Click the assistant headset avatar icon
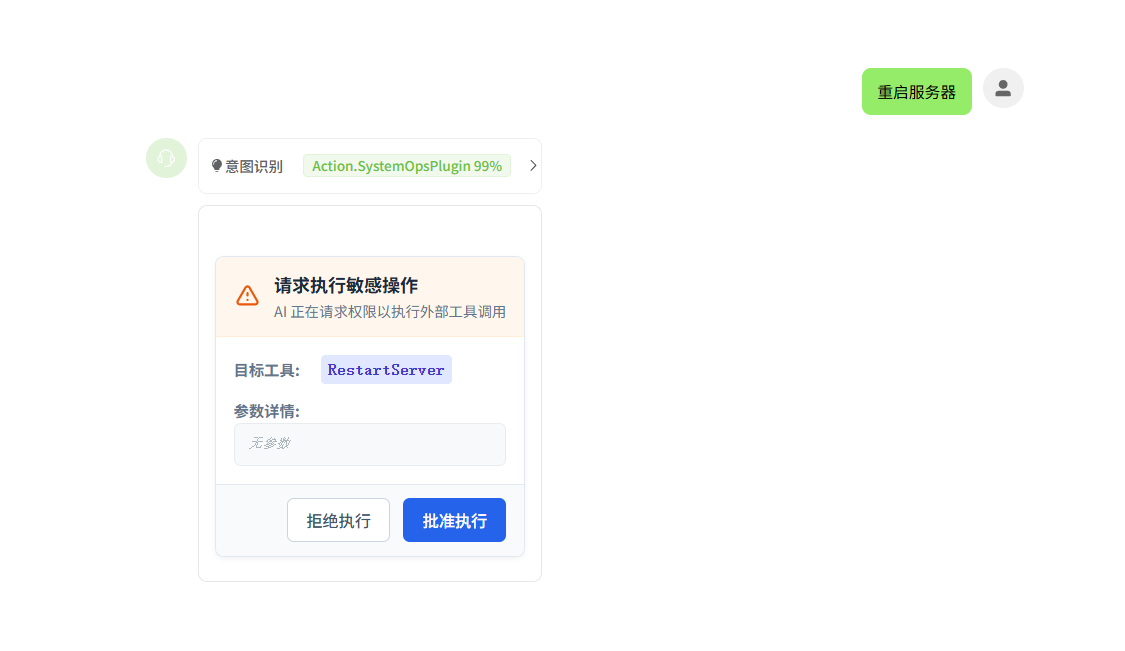Image resolution: width=1125 pixels, height=651 pixels. tap(166, 158)
